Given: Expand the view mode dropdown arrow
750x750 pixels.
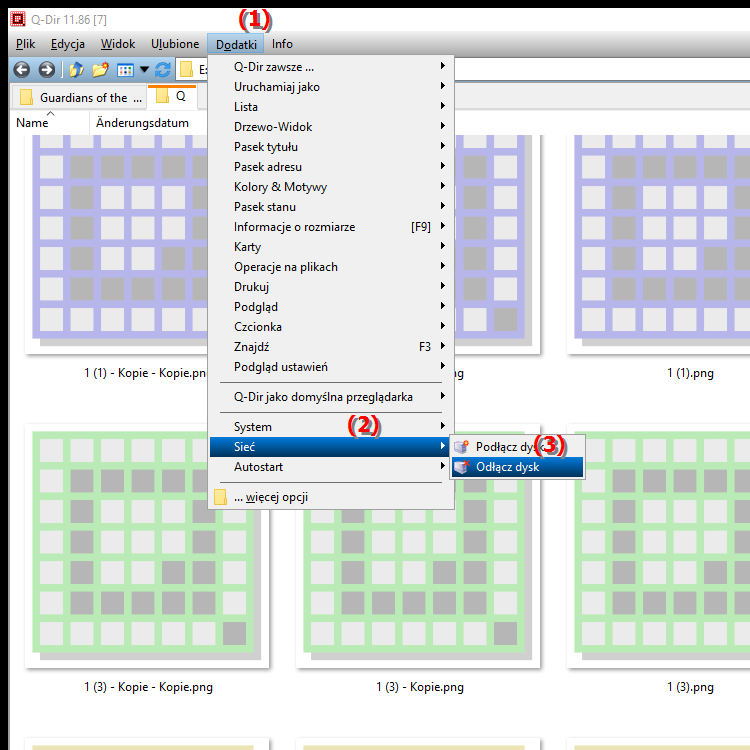Looking at the screenshot, I should [x=144, y=70].
